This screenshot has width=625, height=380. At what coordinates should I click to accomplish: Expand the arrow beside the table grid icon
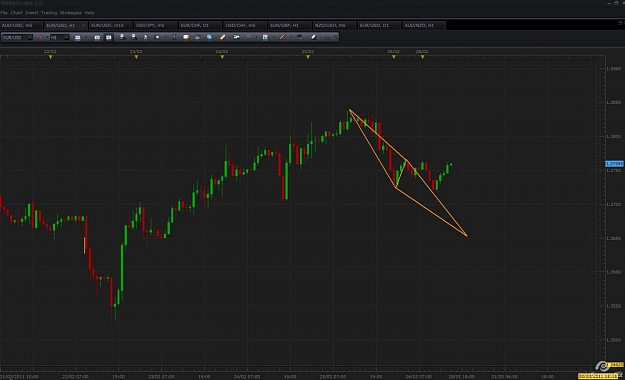click(x=273, y=37)
